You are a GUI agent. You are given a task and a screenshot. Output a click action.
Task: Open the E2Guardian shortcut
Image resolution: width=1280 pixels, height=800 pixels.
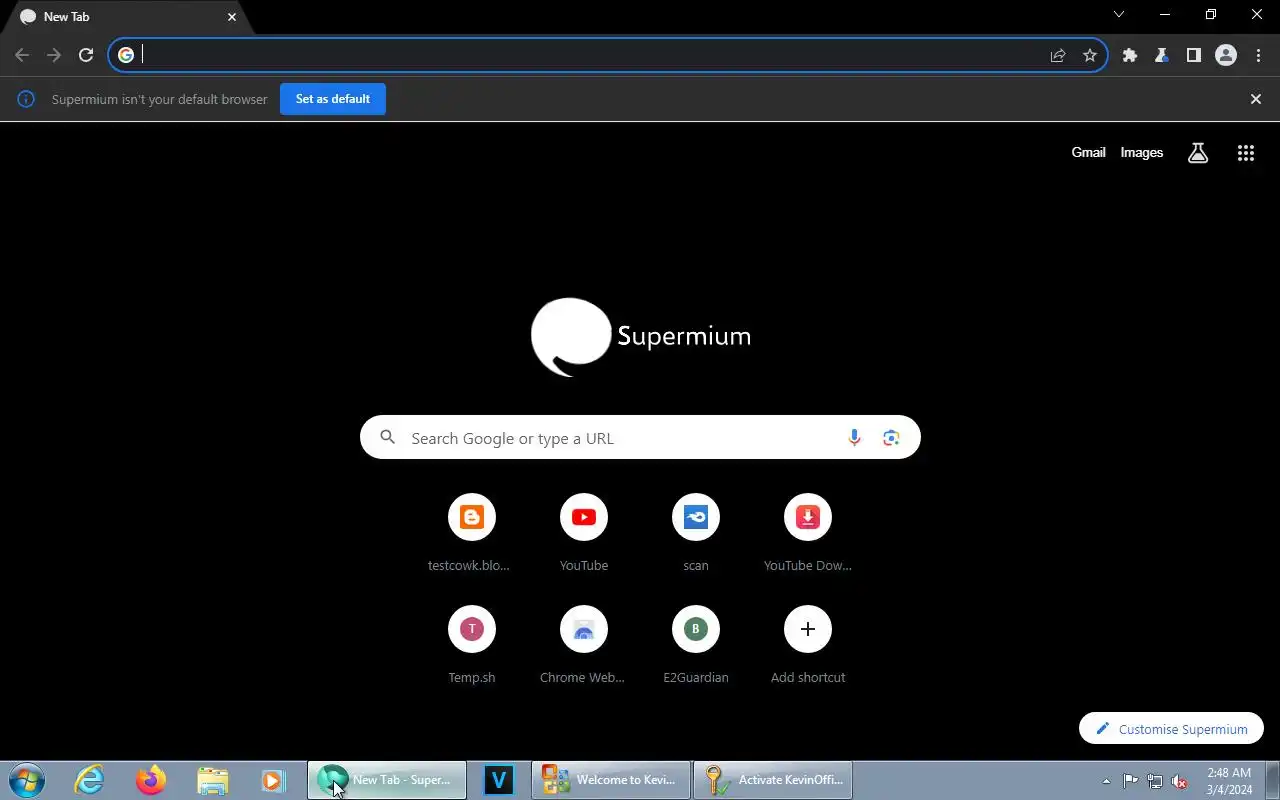click(x=696, y=643)
